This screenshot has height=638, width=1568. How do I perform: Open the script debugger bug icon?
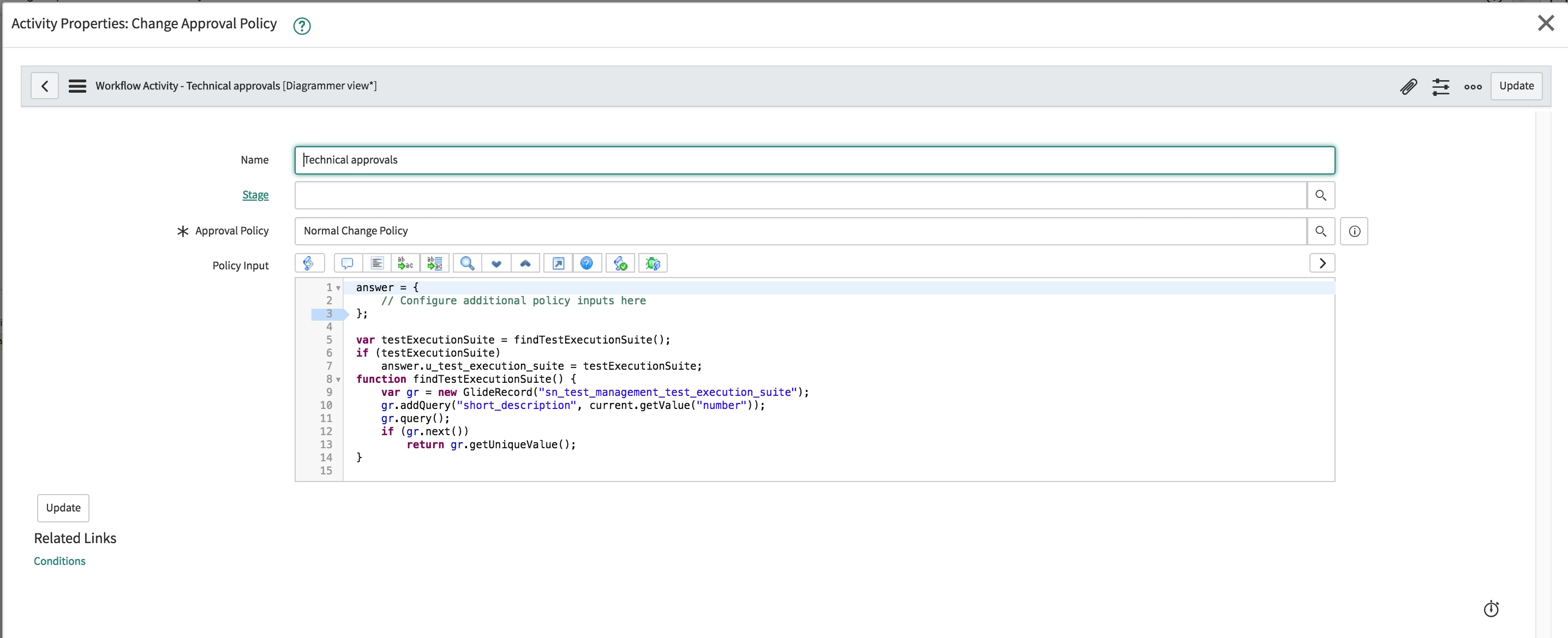tap(653, 263)
